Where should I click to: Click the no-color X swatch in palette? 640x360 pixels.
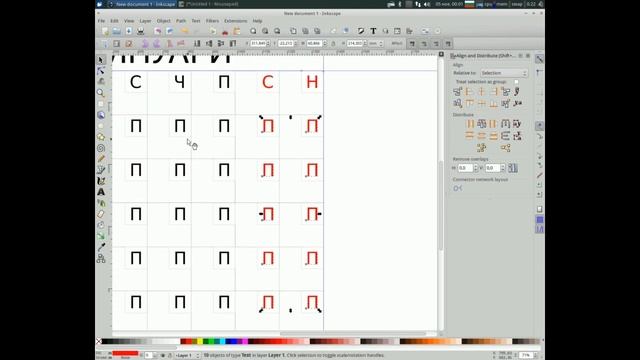click(98, 341)
